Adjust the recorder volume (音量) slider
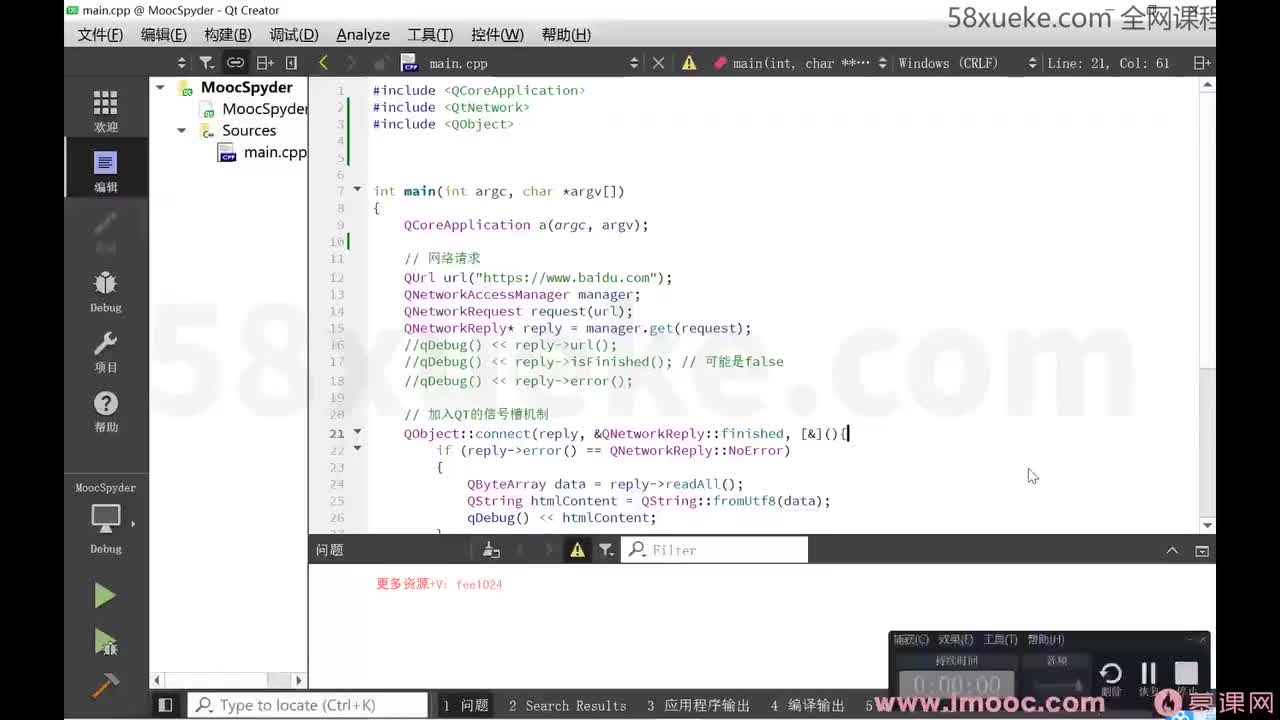Viewport: 1280px width, 720px height. click(x=1057, y=685)
